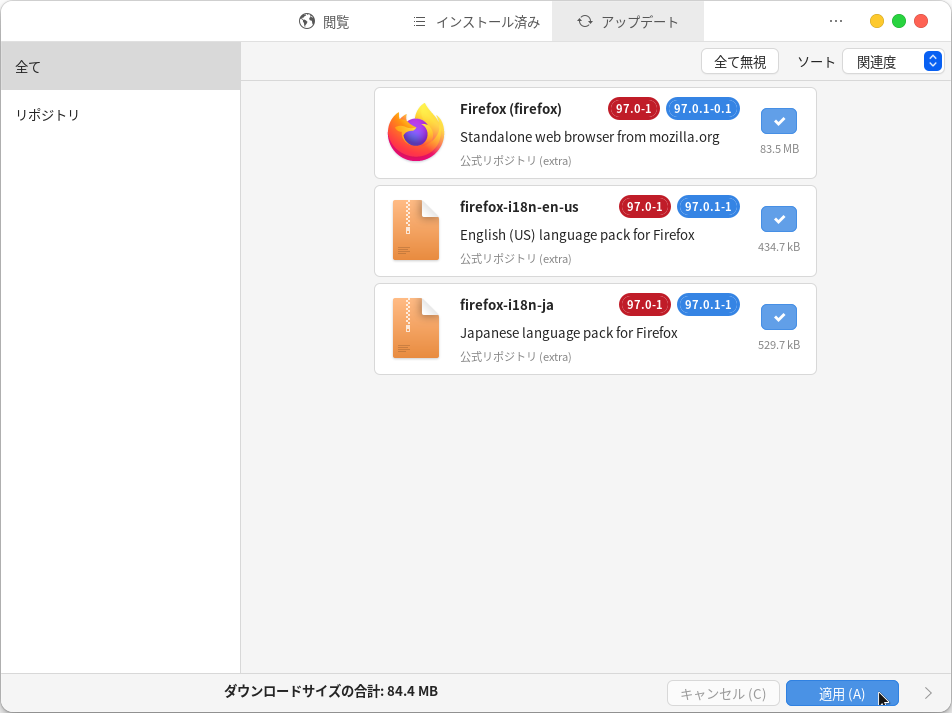Switch to the インストール済み tab
The image size is (952, 713).
476,22
